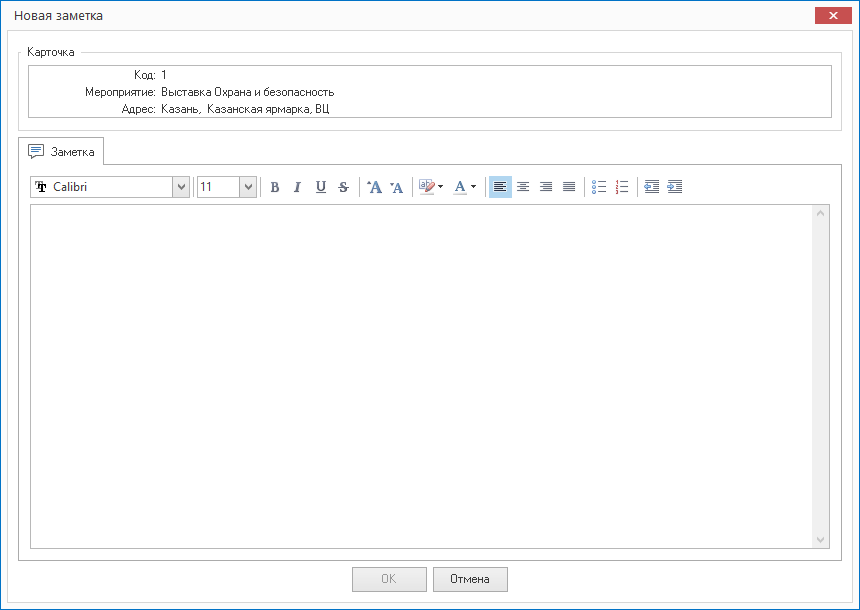Center align text
This screenshot has height=610, width=860.
click(523, 187)
